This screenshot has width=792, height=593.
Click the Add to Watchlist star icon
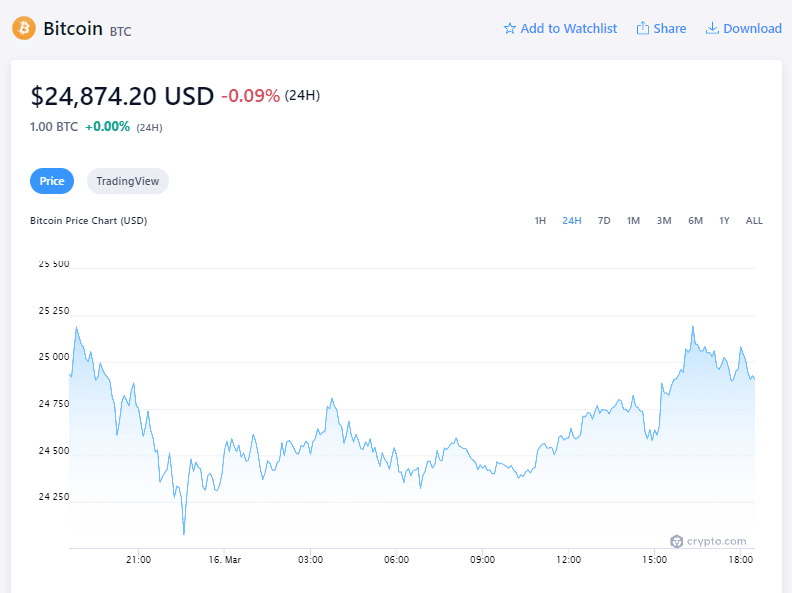510,28
